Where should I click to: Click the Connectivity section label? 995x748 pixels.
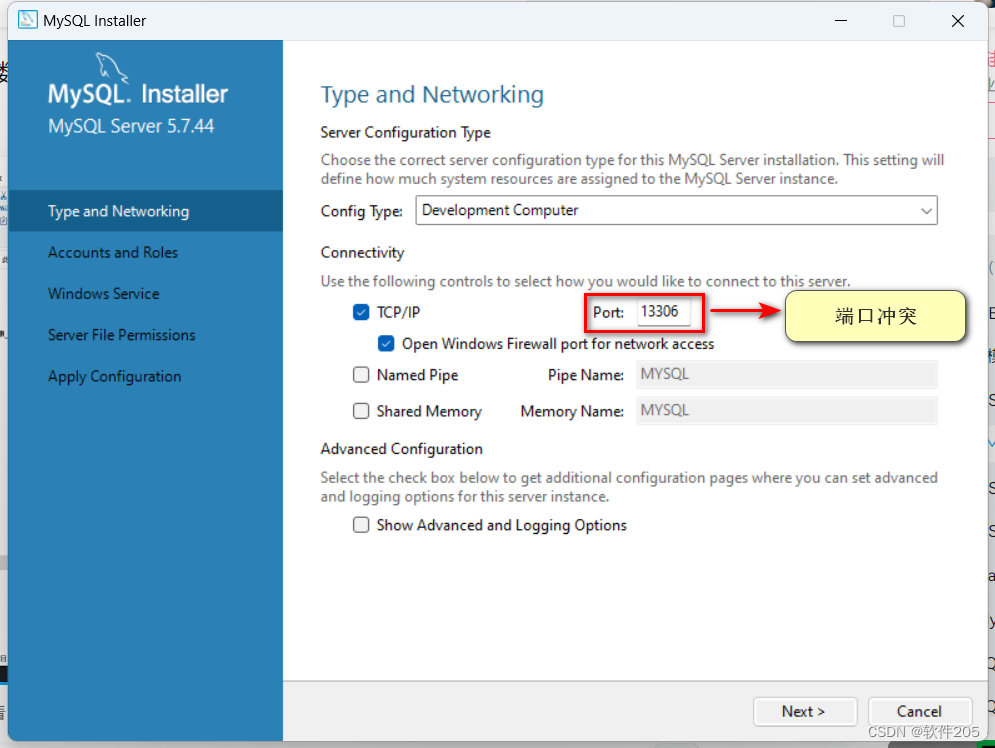coord(362,253)
